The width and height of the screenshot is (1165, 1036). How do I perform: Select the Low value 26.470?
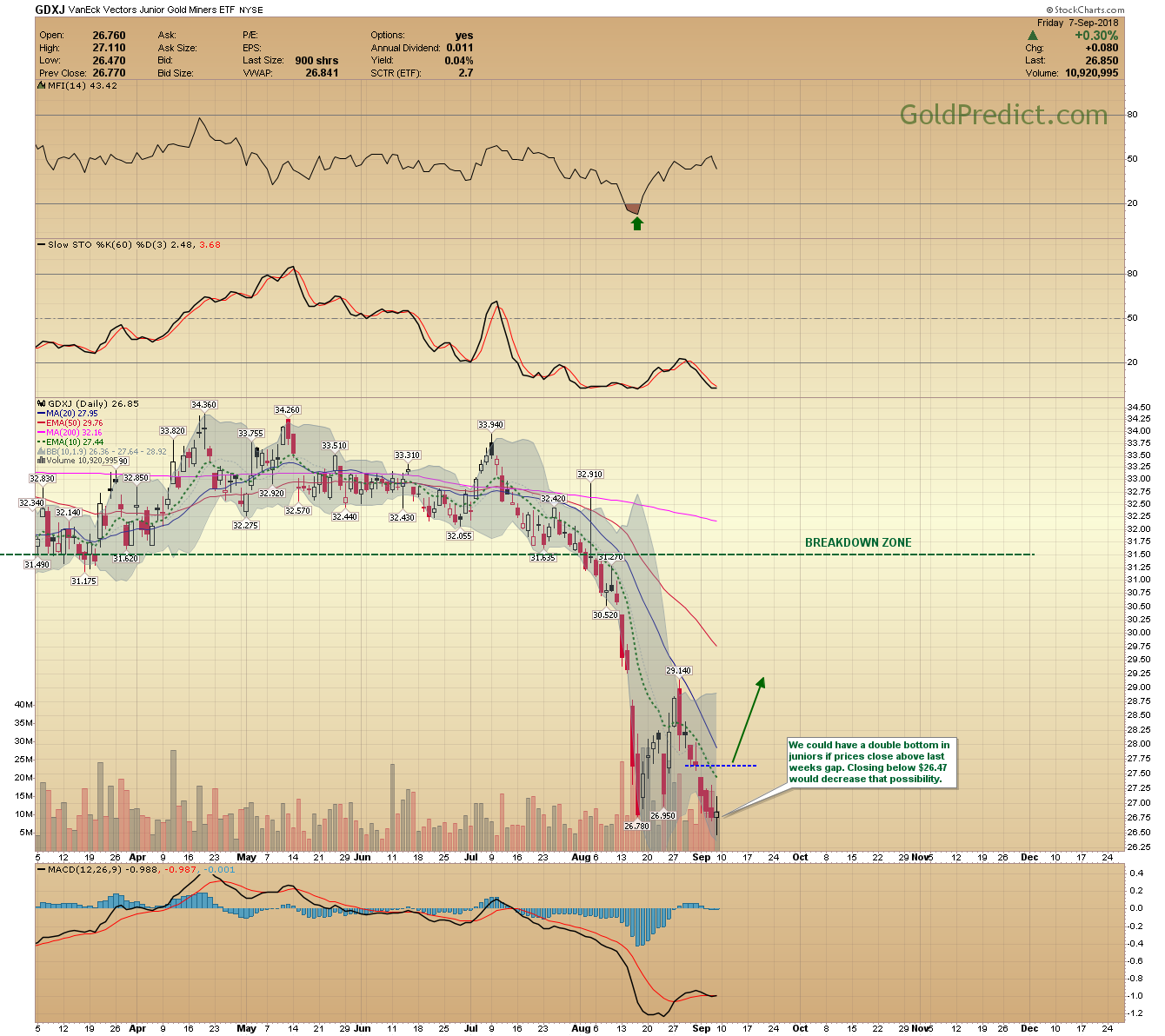point(109,61)
